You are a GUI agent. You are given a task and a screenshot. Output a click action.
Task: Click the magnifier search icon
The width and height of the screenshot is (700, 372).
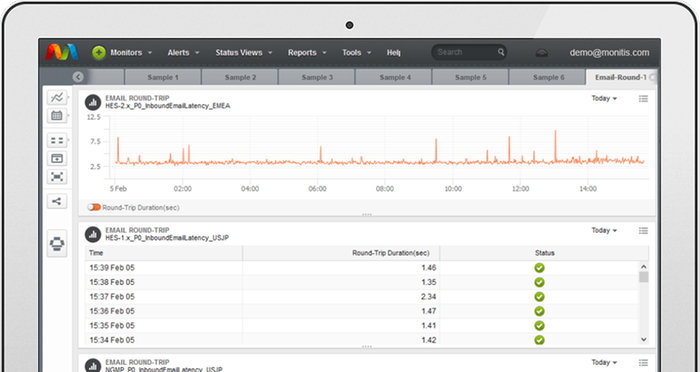pos(501,52)
